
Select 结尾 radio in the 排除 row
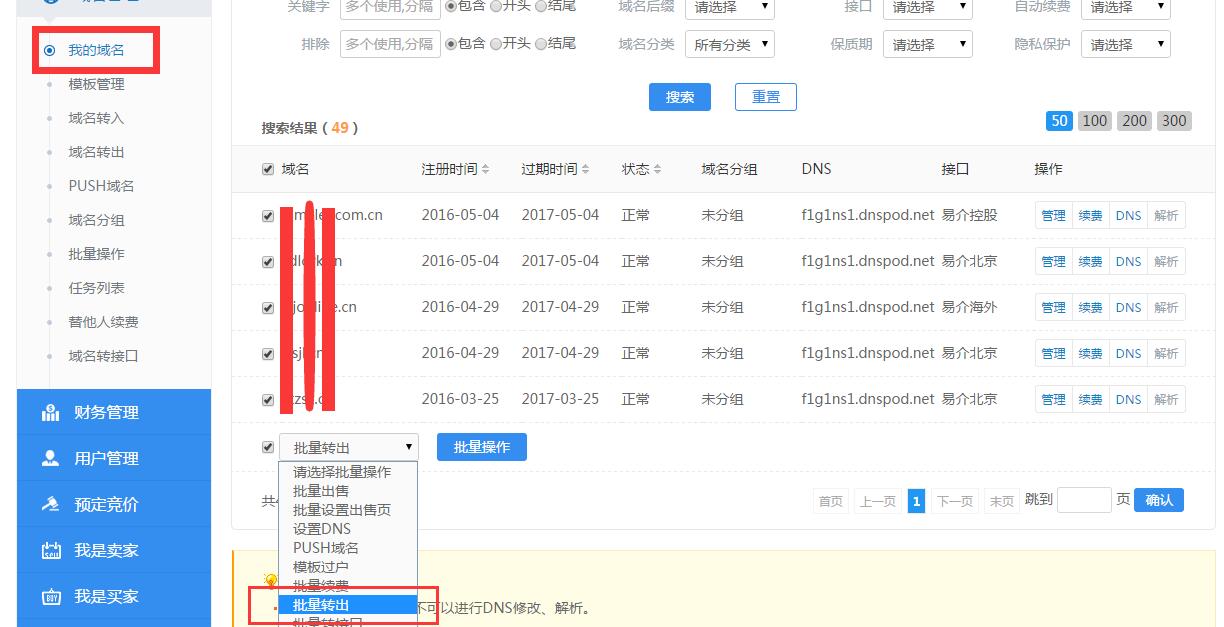541,44
